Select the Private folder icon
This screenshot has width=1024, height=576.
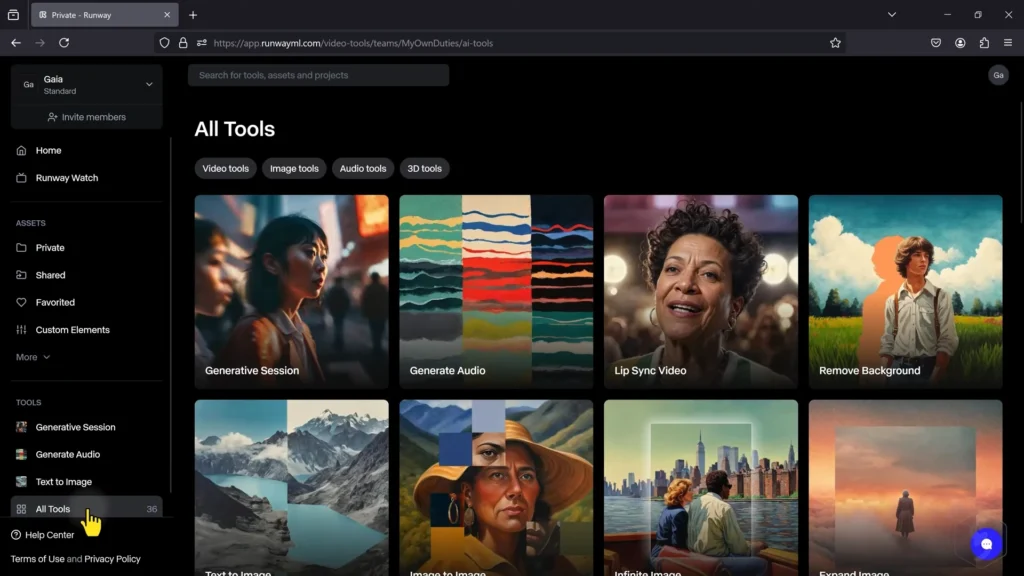click(x=22, y=248)
